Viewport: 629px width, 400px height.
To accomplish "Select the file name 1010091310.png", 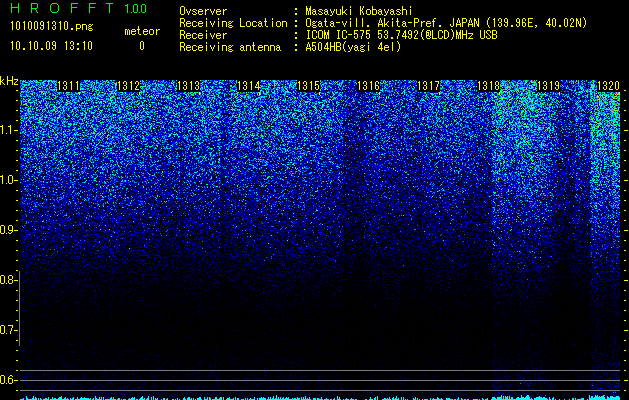I will [52, 27].
